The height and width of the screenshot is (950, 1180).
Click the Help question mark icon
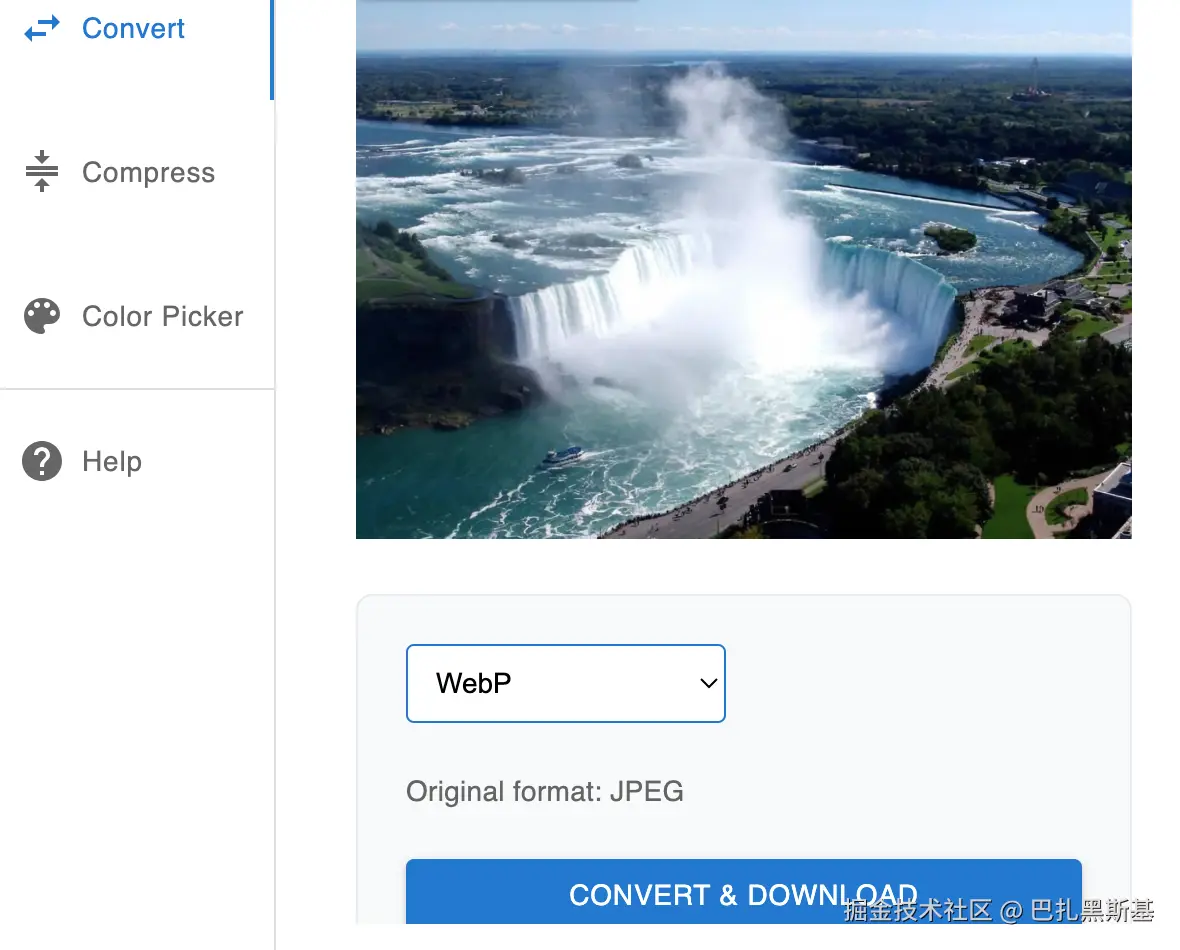pyautogui.click(x=42, y=461)
